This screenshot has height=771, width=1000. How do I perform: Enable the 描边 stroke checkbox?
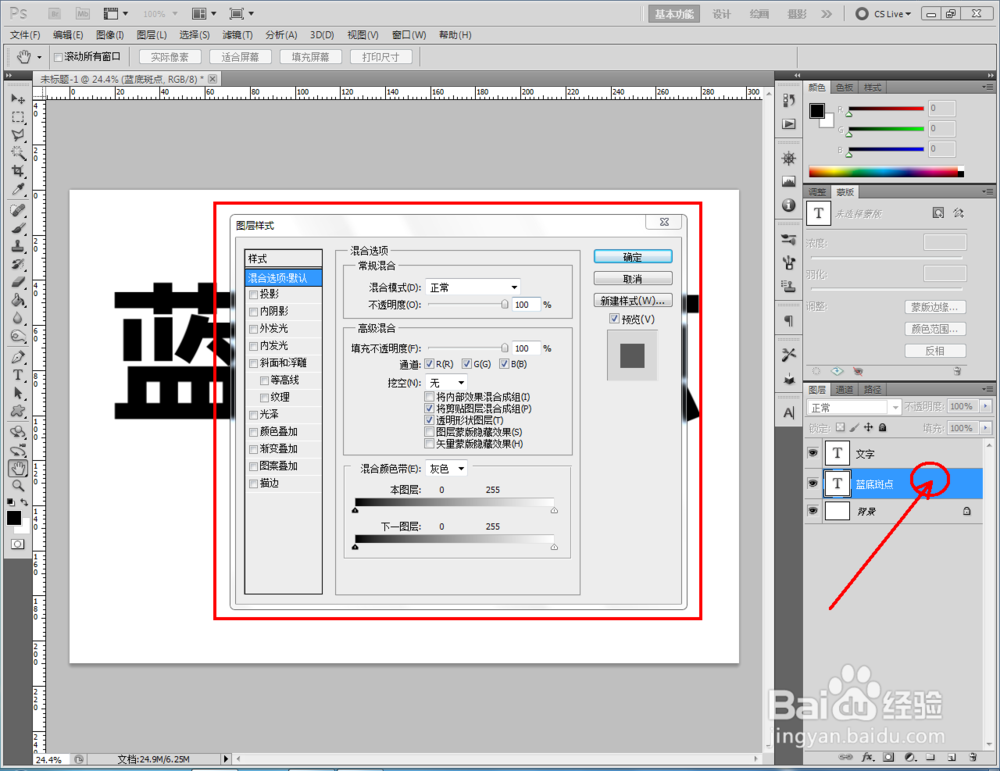[253, 484]
